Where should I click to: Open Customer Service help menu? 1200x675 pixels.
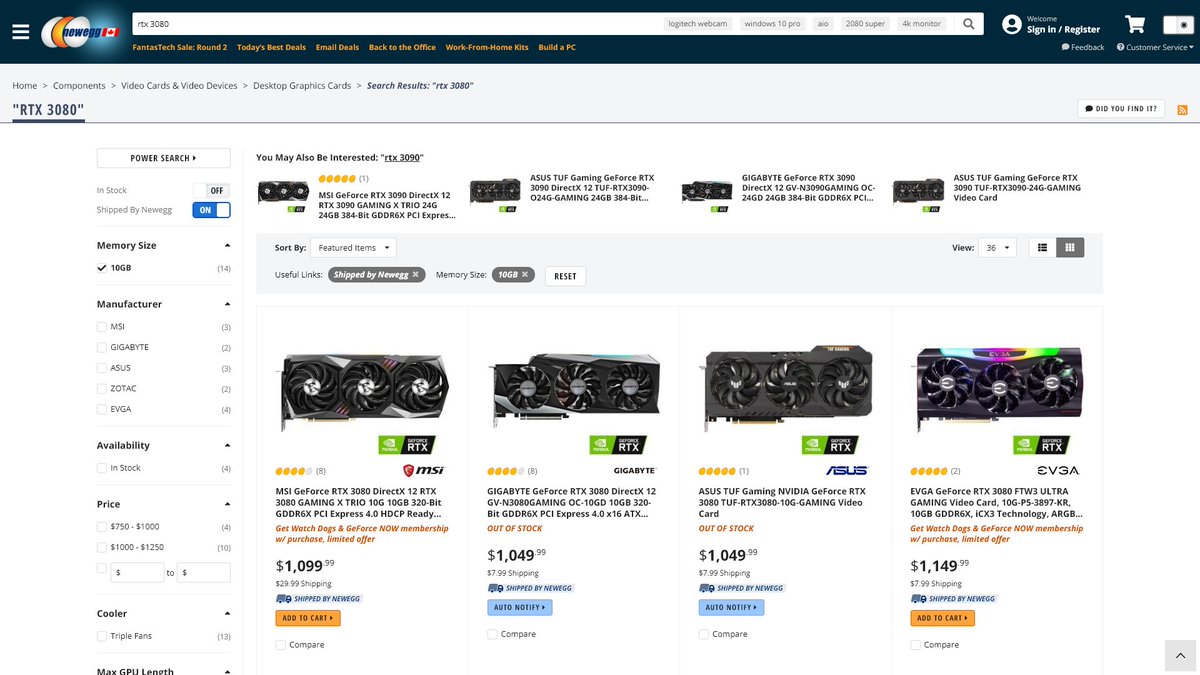[x=1153, y=47]
